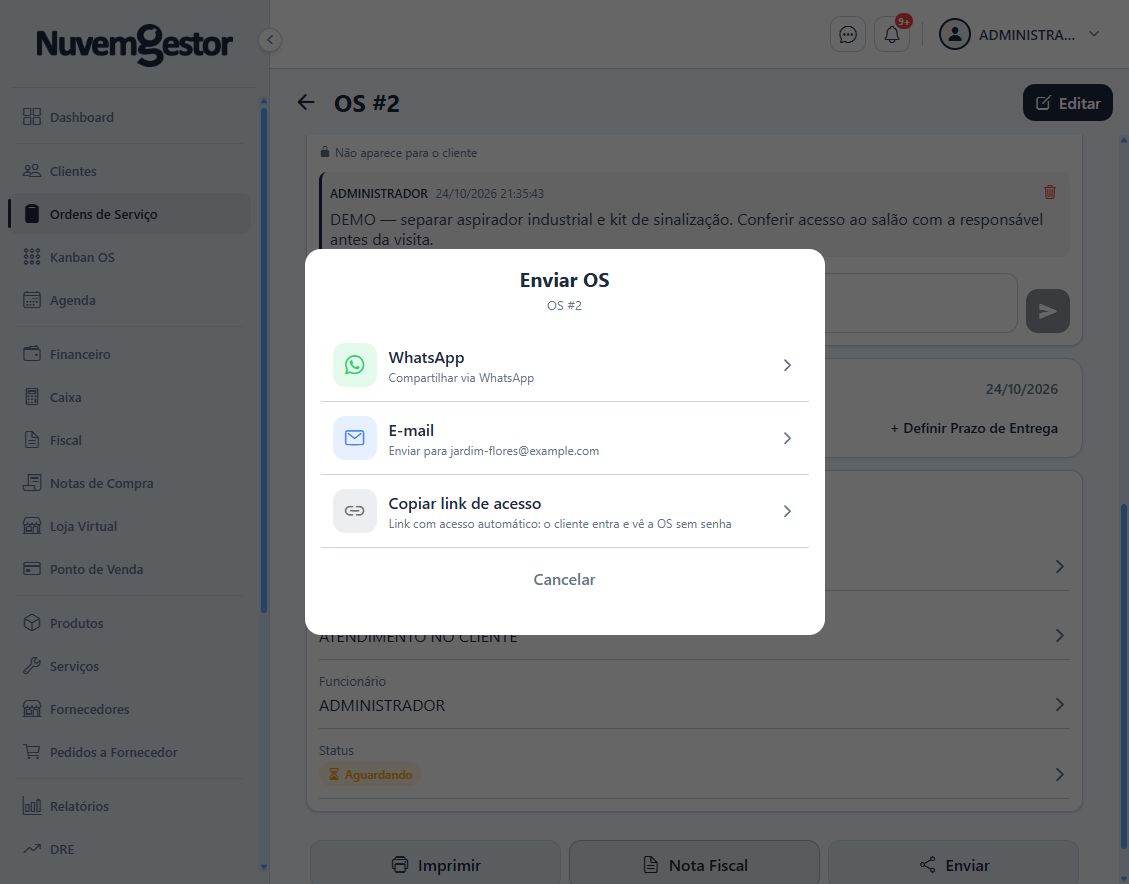Click the Agenda calendar icon in sidebar
Image resolution: width=1129 pixels, height=884 pixels.
pos(32,300)
